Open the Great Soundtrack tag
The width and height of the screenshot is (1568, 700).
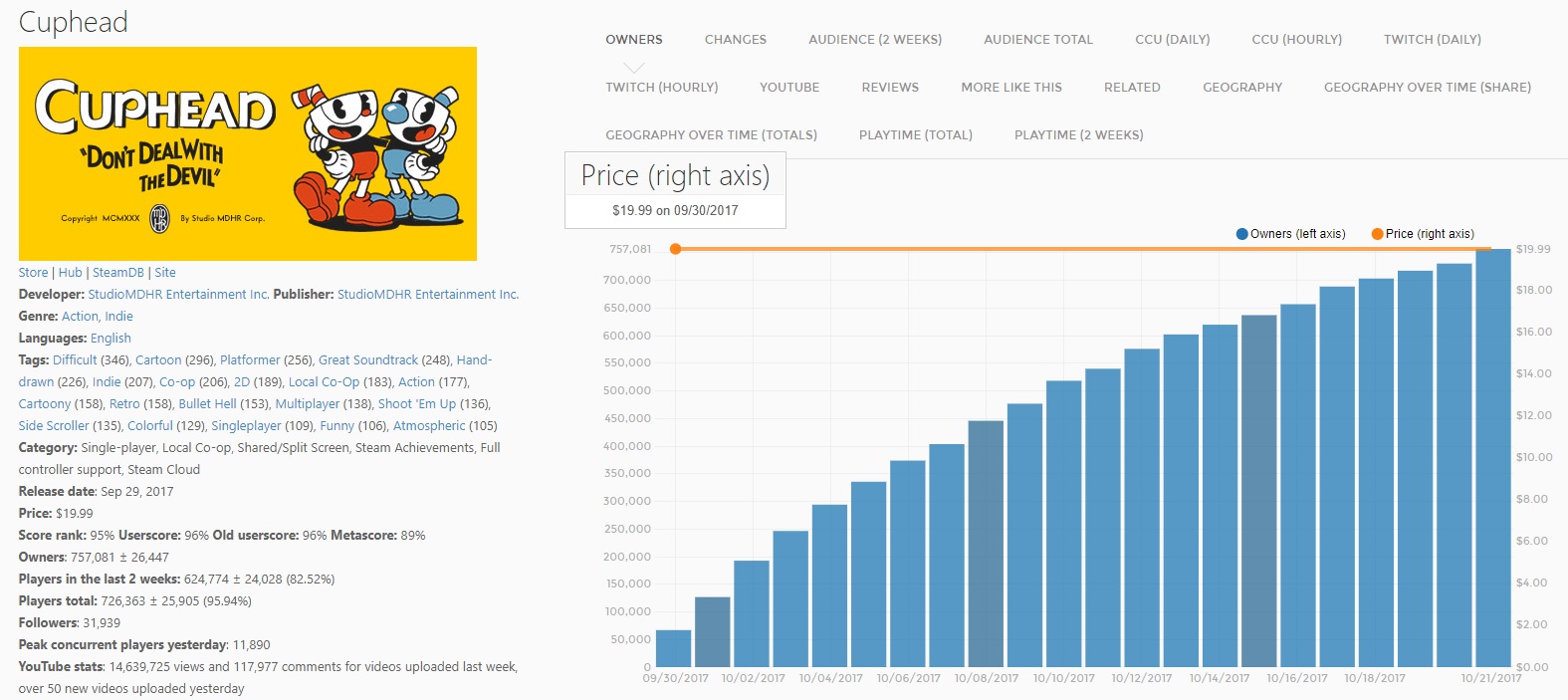pos(368,360)
